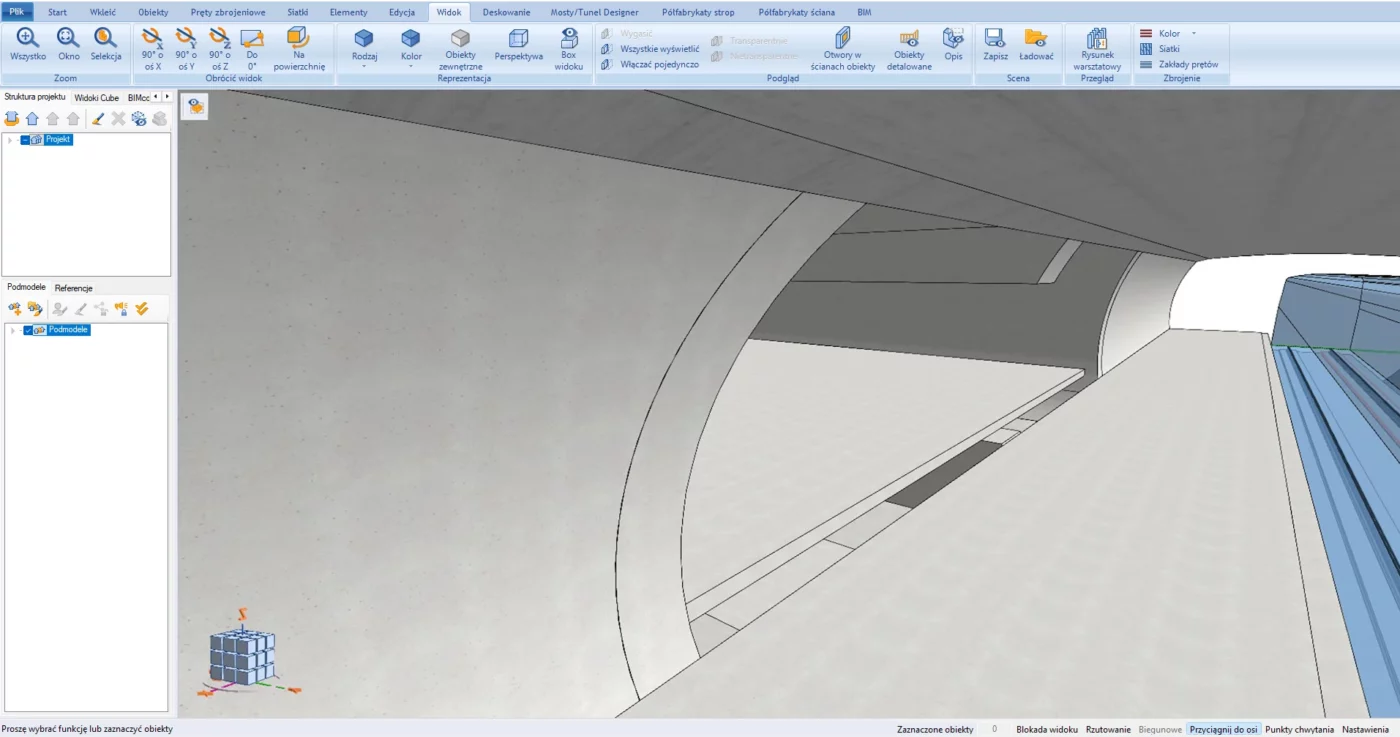Switch to the Deskowanie ribbon tab
This screenshot has height=737, width=1400.
pyautogui.click(x=506, y=12)
